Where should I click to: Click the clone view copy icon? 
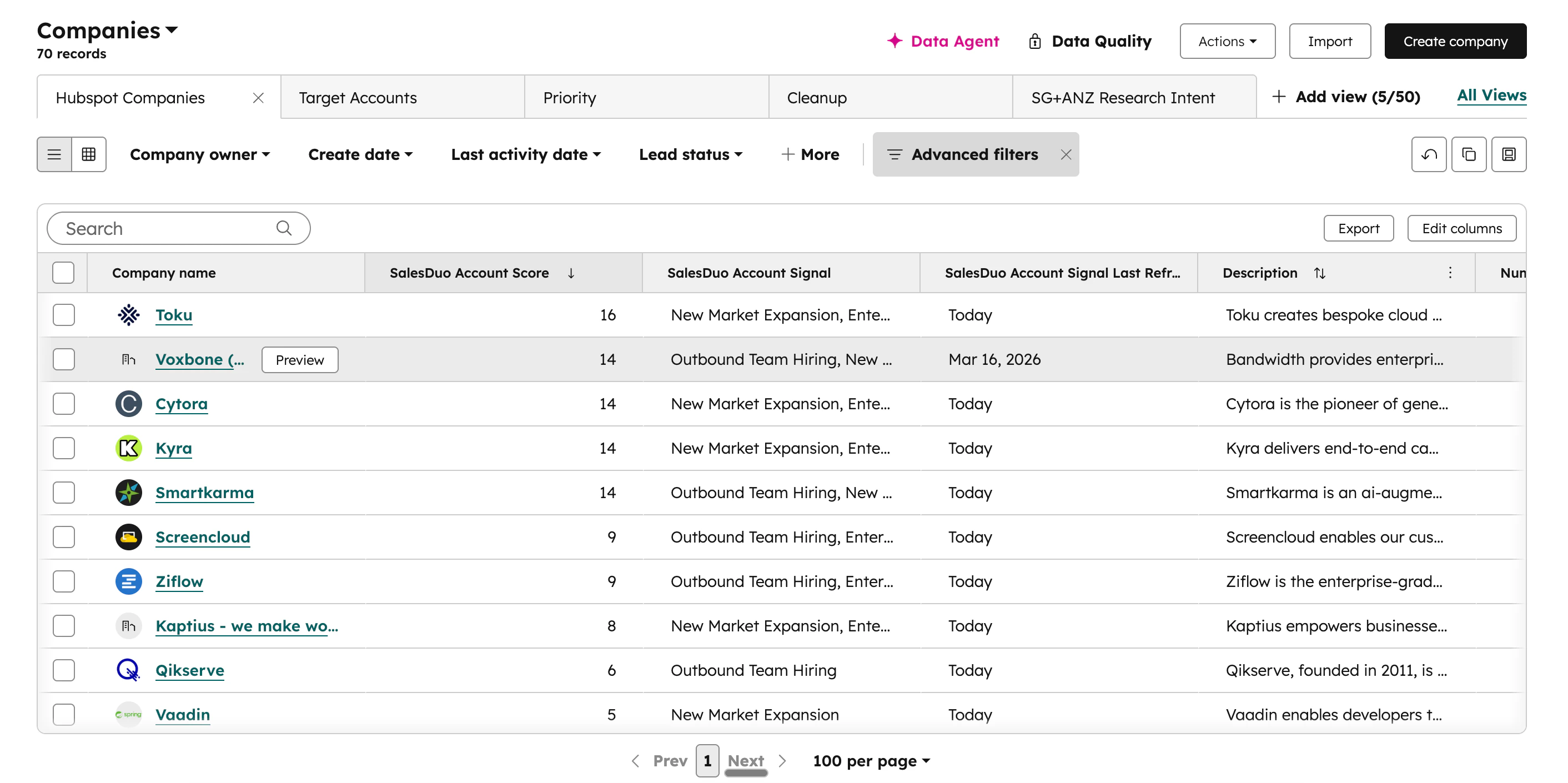1468,154
